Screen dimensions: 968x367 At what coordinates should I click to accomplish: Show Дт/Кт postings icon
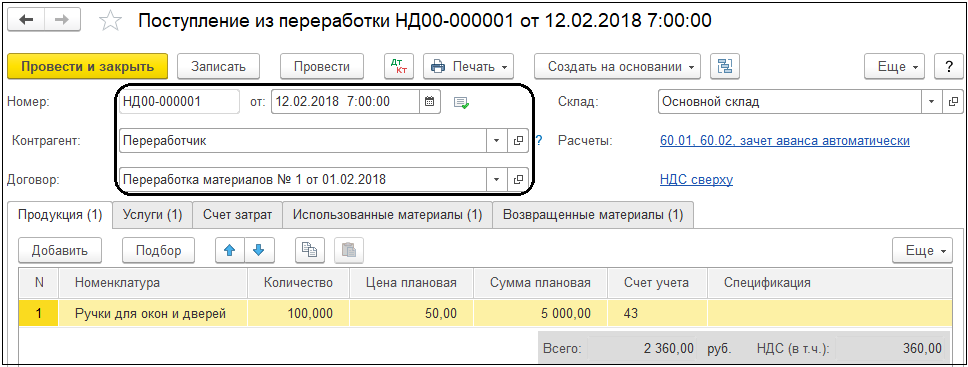pyautogui.click(x=399, y=66)
